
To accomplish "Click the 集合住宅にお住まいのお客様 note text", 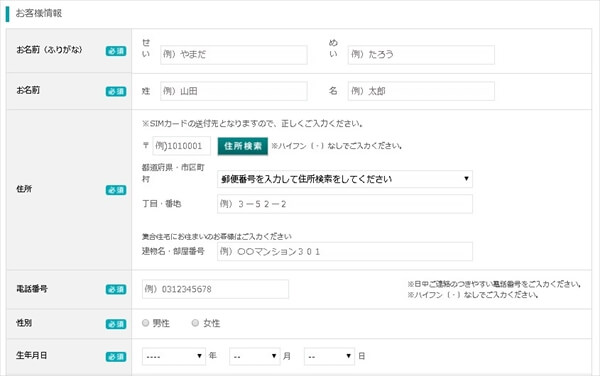I will [217, 236].
